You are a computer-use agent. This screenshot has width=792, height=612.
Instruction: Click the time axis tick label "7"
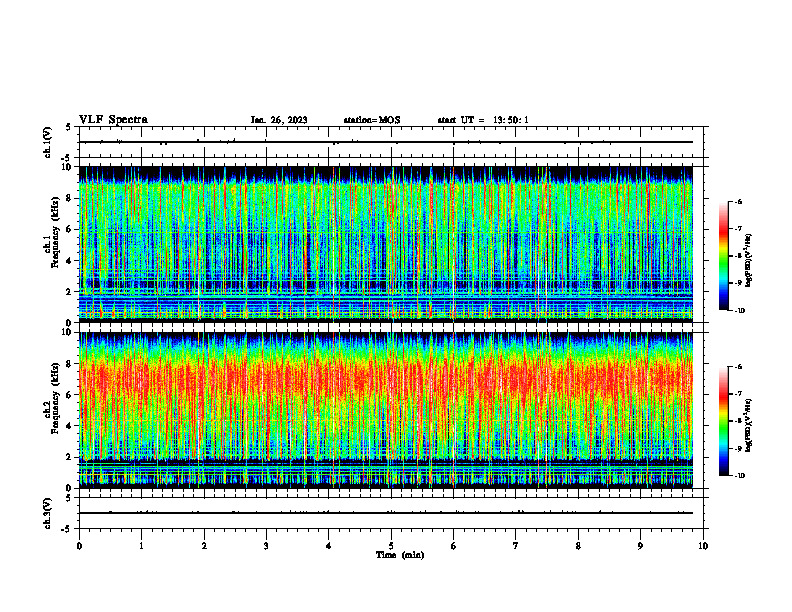516,546
